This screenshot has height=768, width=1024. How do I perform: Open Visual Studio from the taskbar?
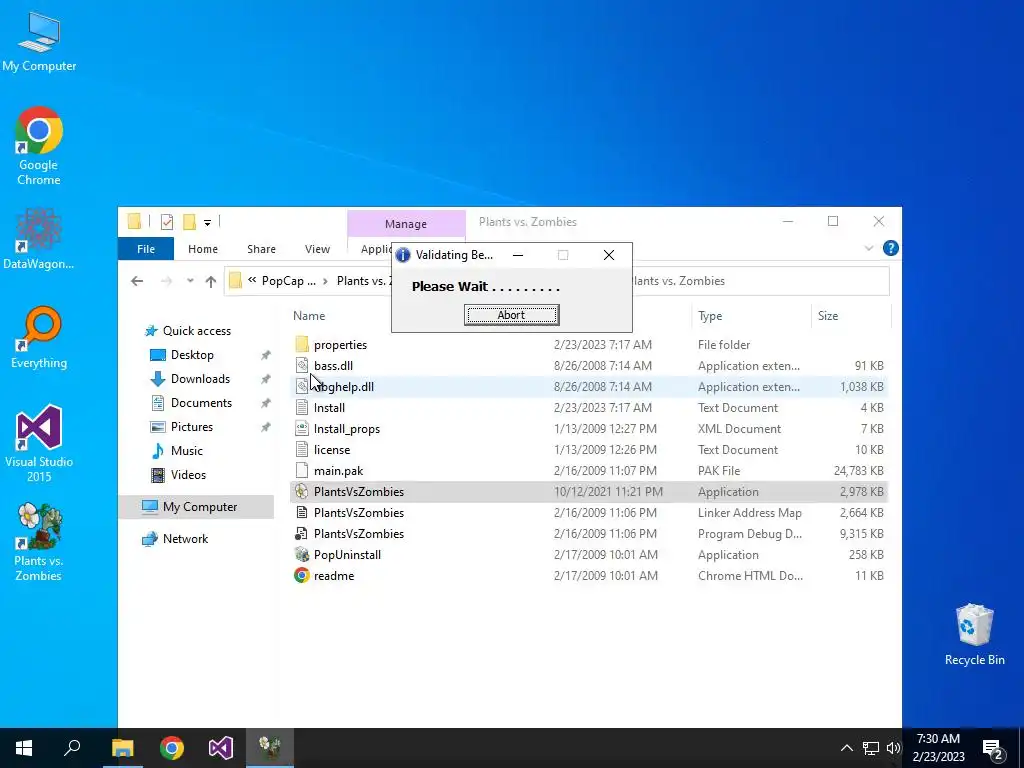221,748
